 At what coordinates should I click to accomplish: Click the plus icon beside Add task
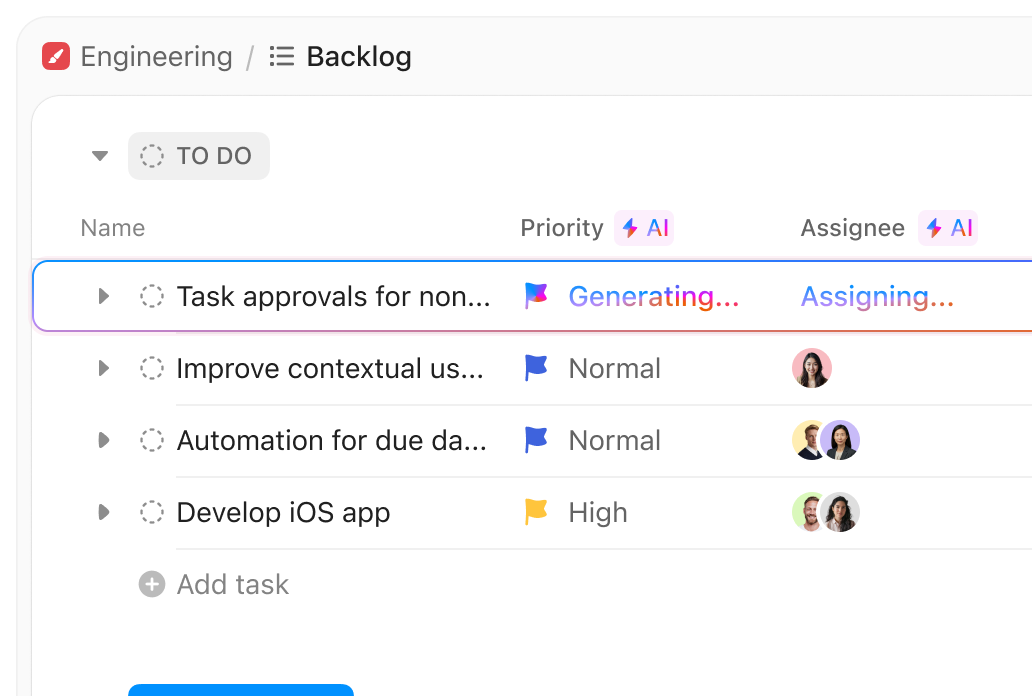[x=150, y=584]
